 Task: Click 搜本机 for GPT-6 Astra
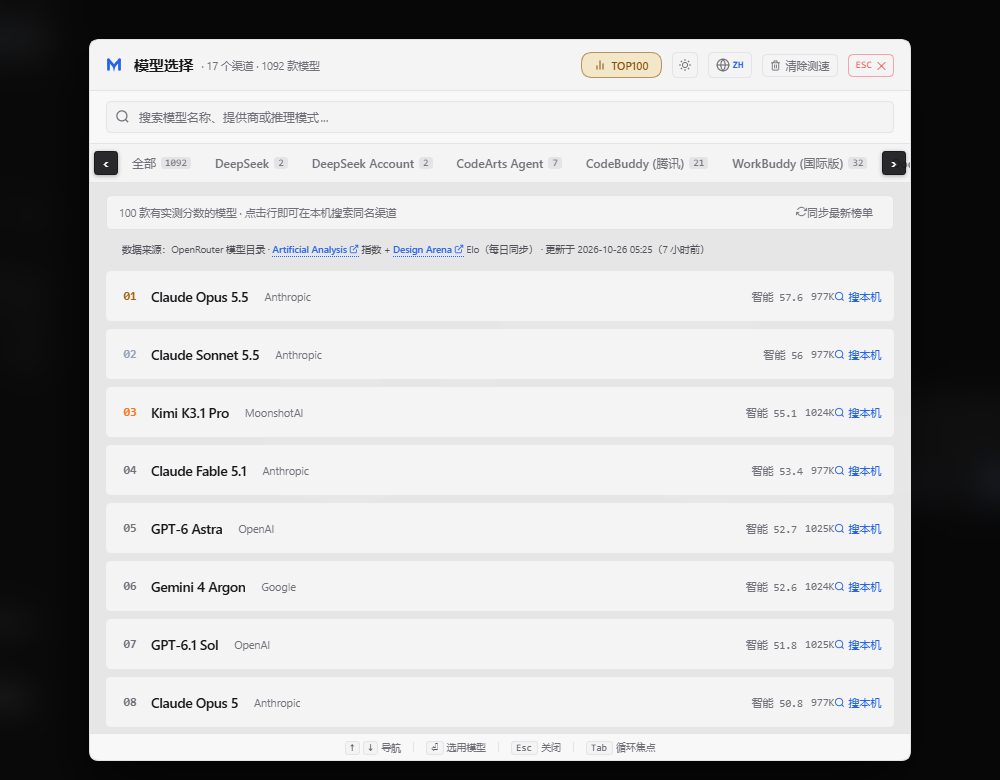[858, 529]
